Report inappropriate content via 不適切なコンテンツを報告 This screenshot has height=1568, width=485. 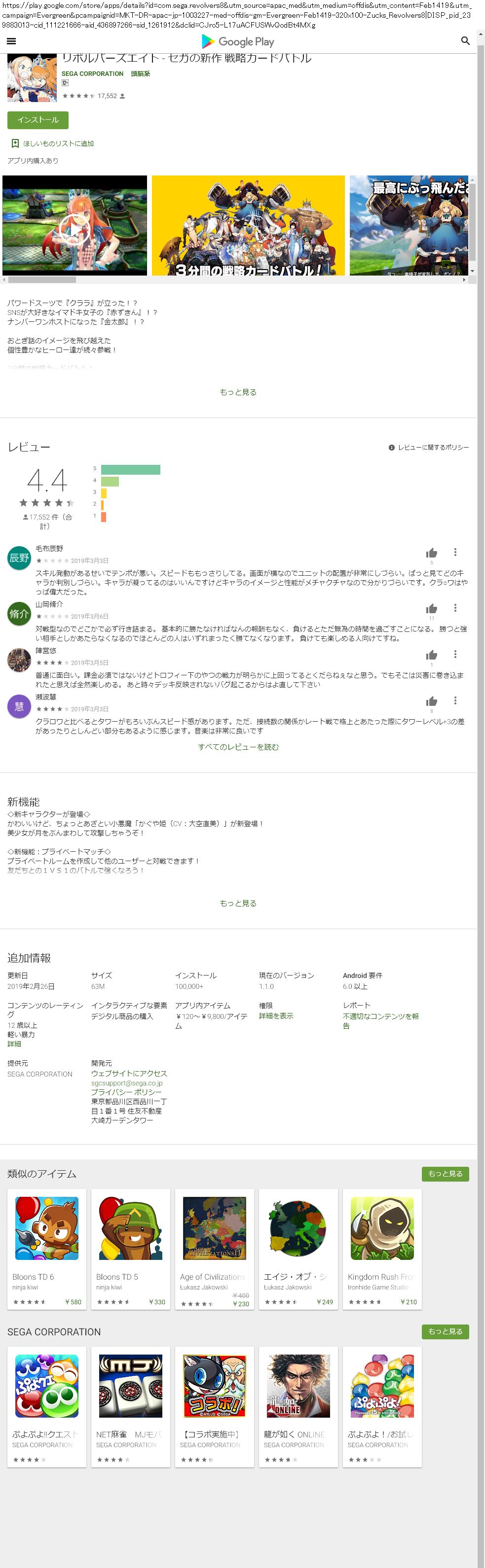click(381, 1021)
